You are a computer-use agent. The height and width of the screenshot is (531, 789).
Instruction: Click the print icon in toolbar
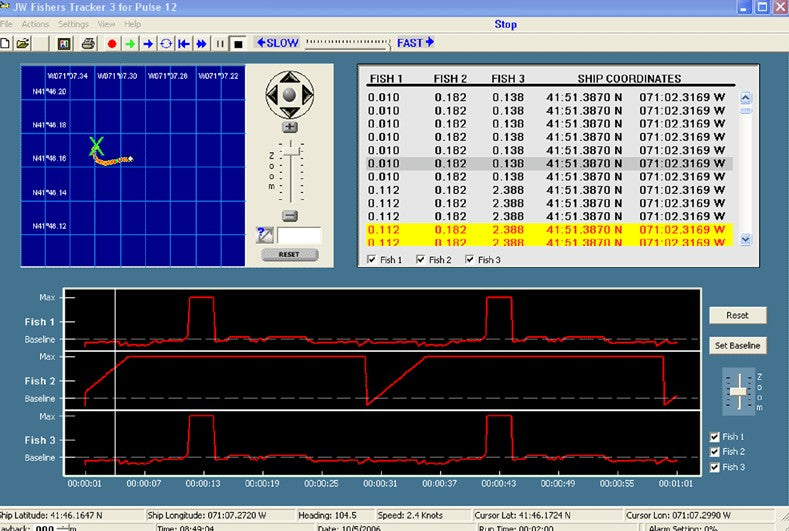point(88,44)
